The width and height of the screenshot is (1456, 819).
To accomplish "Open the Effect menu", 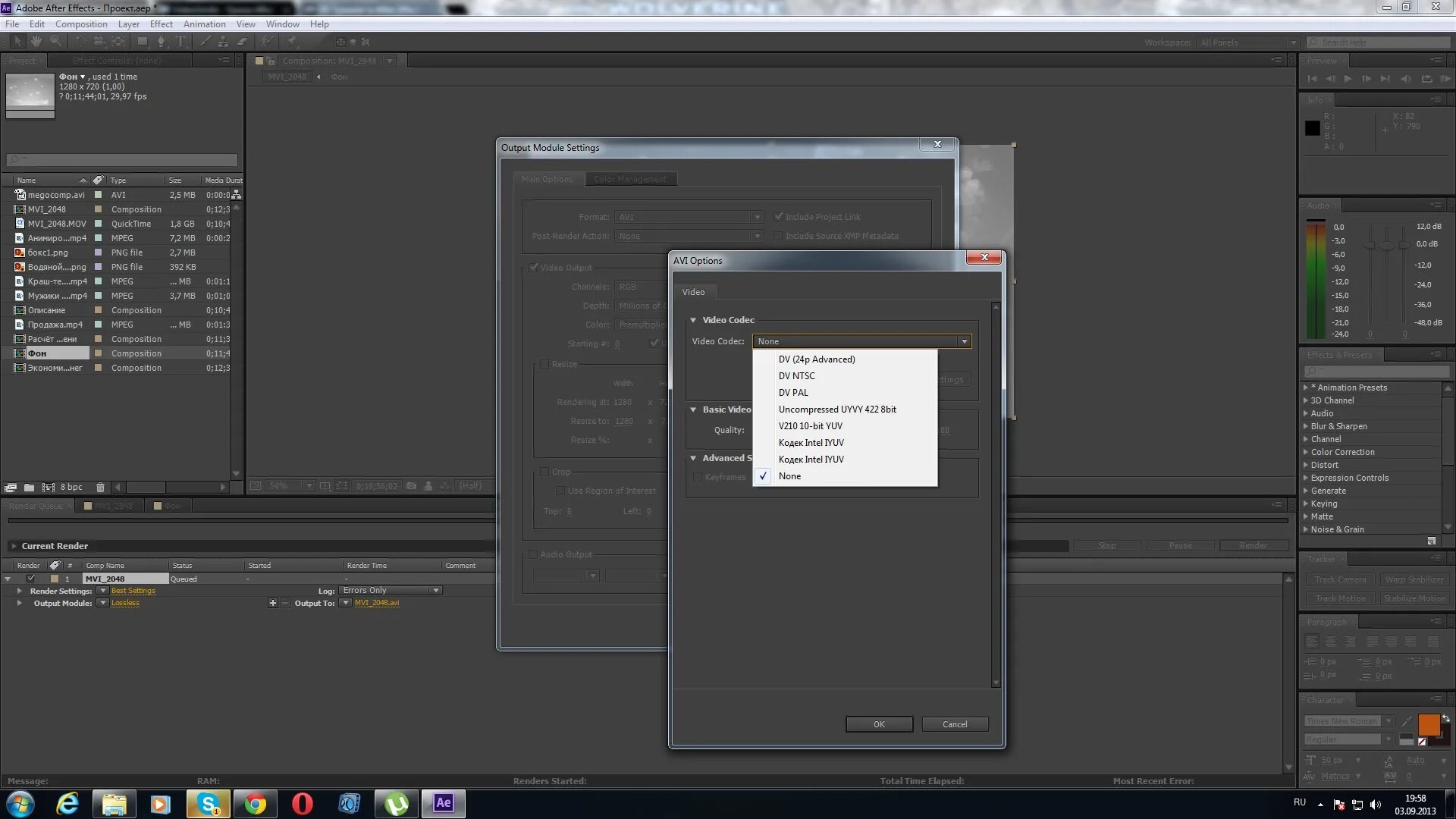I will tap(162, 24).
